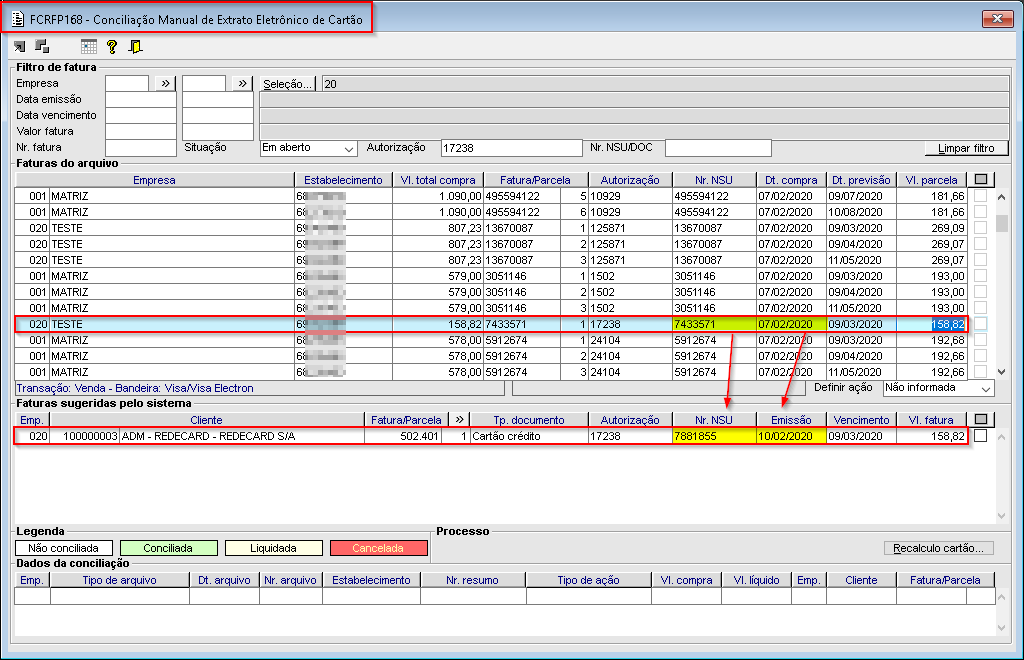This screenshot has height=660, width=1024.
Task: Click arrows icon in Faturas sugeridas header
Action: (x=460, y=420)
